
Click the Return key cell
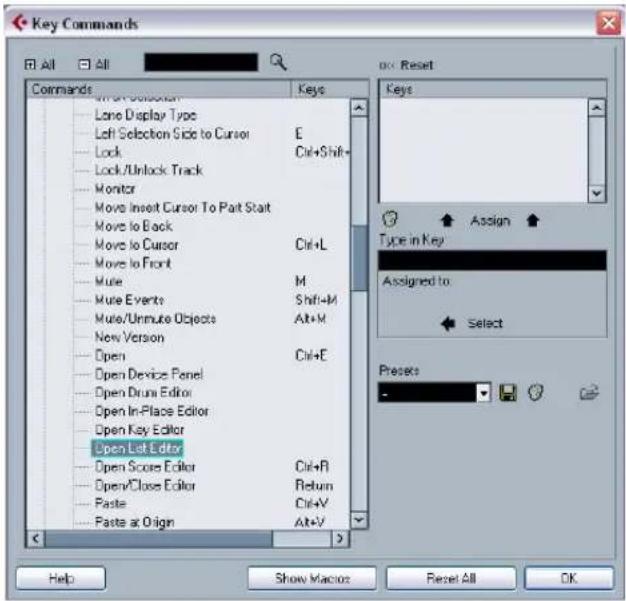pos(314,485)
